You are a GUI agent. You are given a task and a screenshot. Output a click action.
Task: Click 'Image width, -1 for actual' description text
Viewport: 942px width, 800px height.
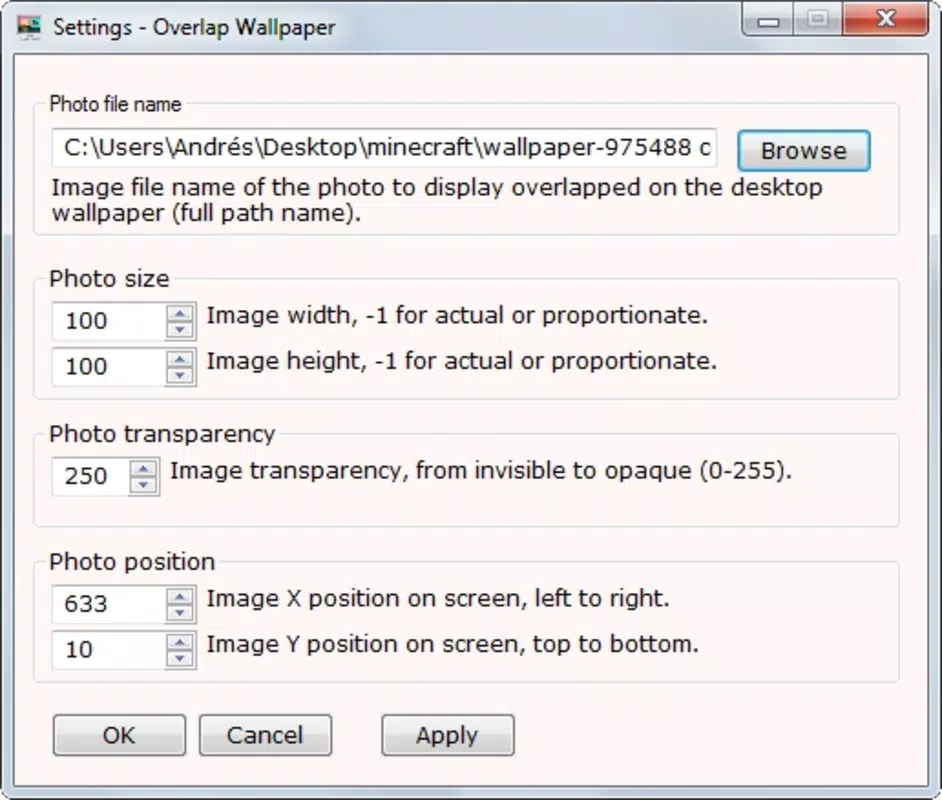[x=457, y=315]
